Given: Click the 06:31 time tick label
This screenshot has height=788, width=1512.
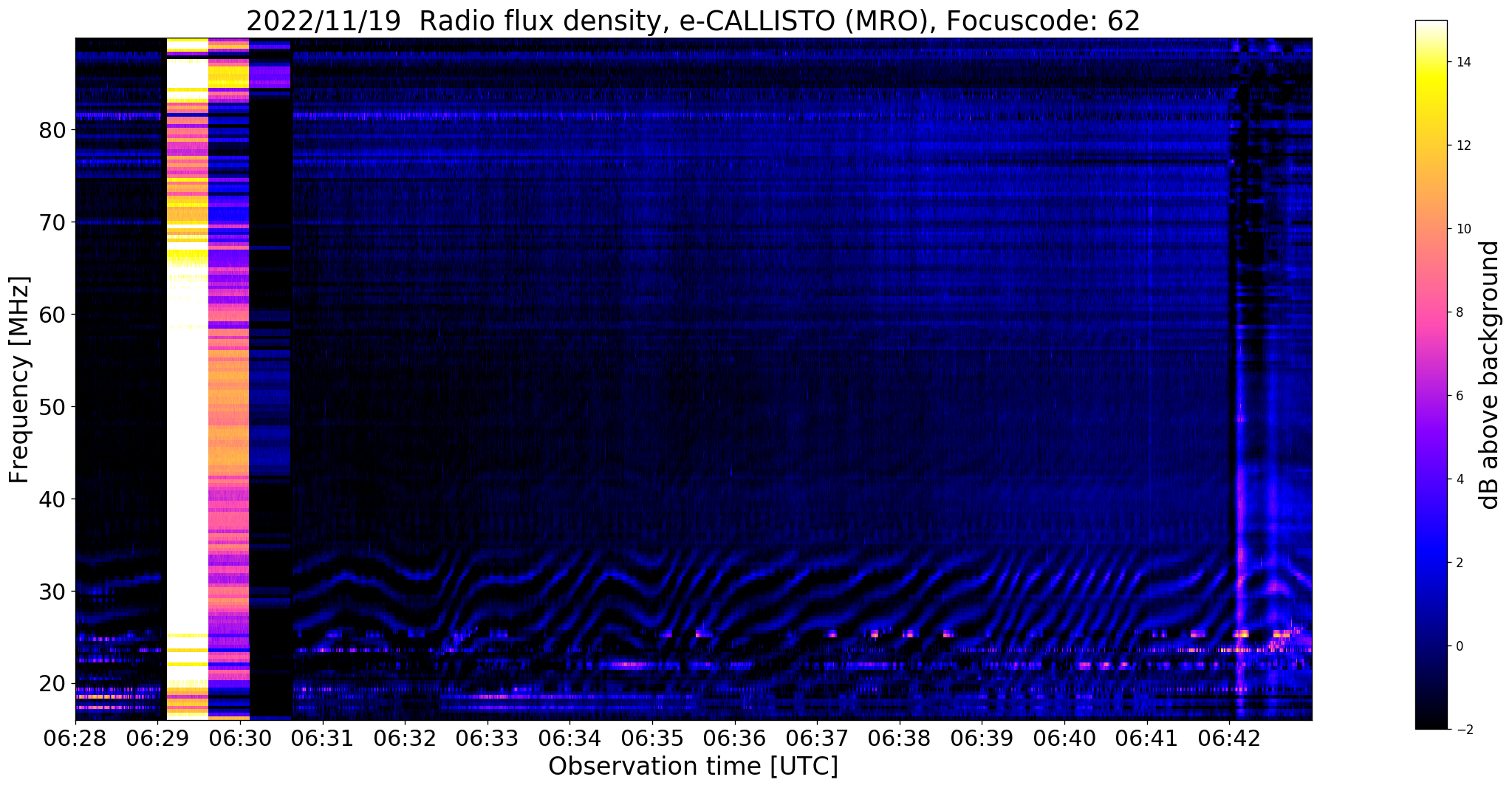Looking at the screenshot, I should point(323,739).
